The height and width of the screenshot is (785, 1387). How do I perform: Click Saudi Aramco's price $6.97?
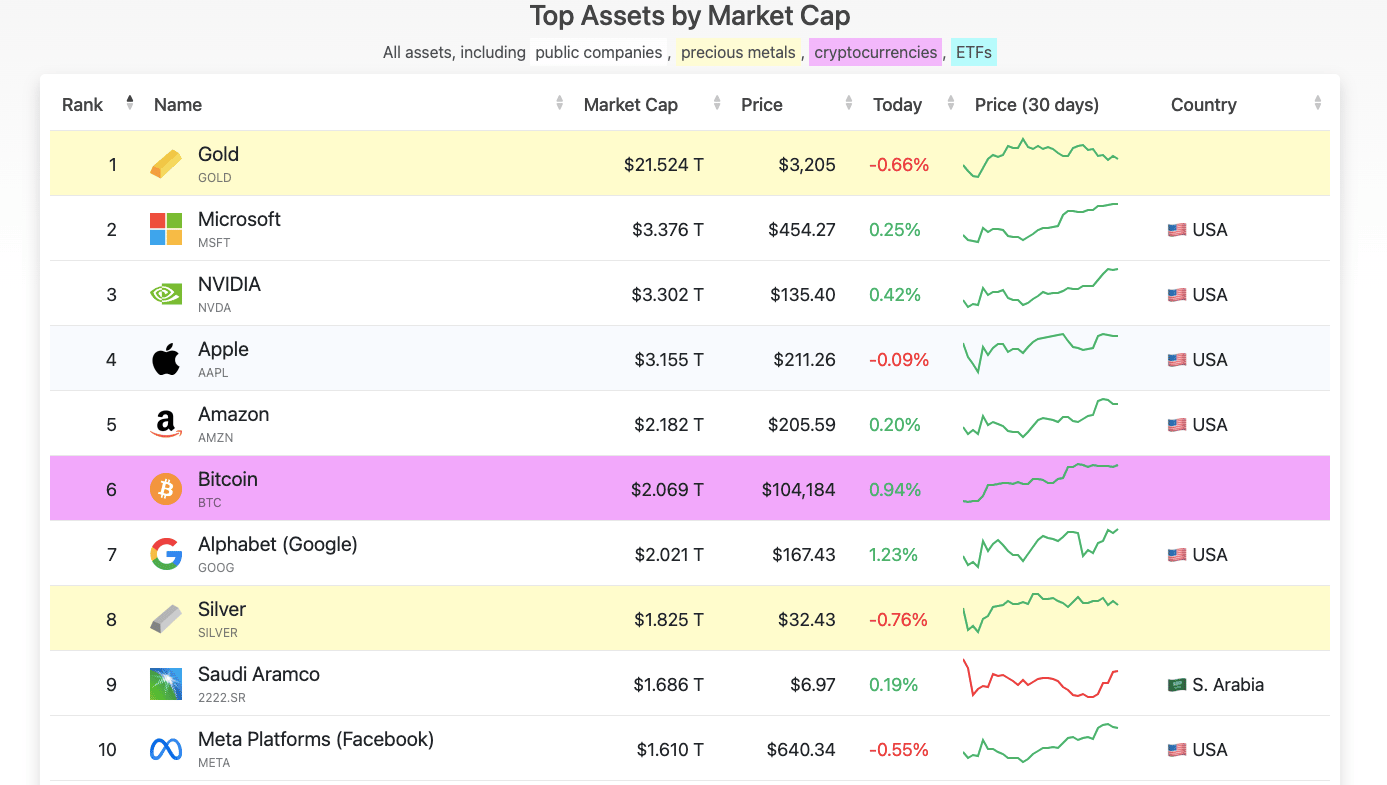(812, 685)
